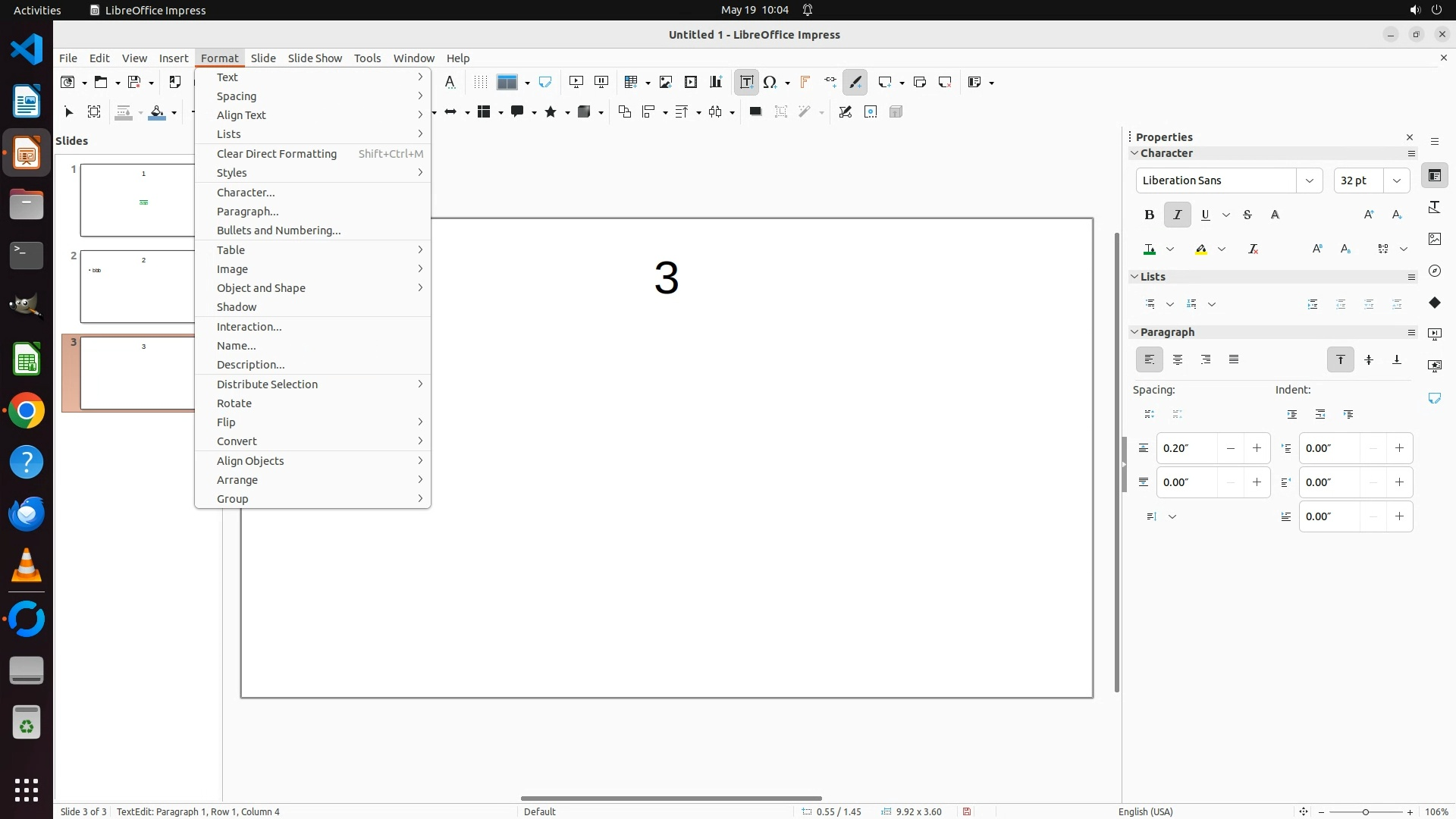Click the Insert Image toolbar icon
This screenshot has width=1456, height=819.
666,82
